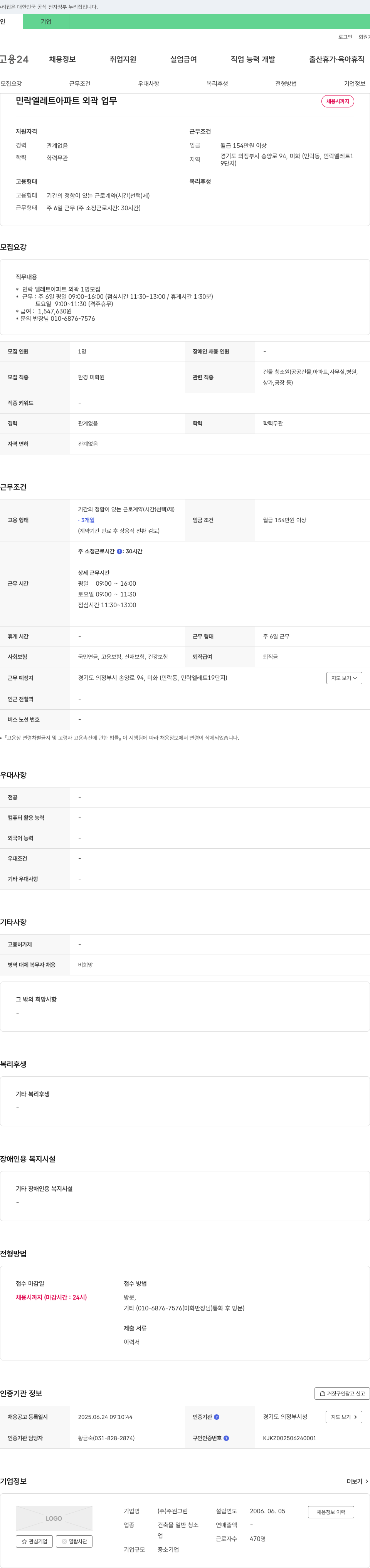
Task: Open the help icon next to 인증기관
Action: tap(216, 1417)
